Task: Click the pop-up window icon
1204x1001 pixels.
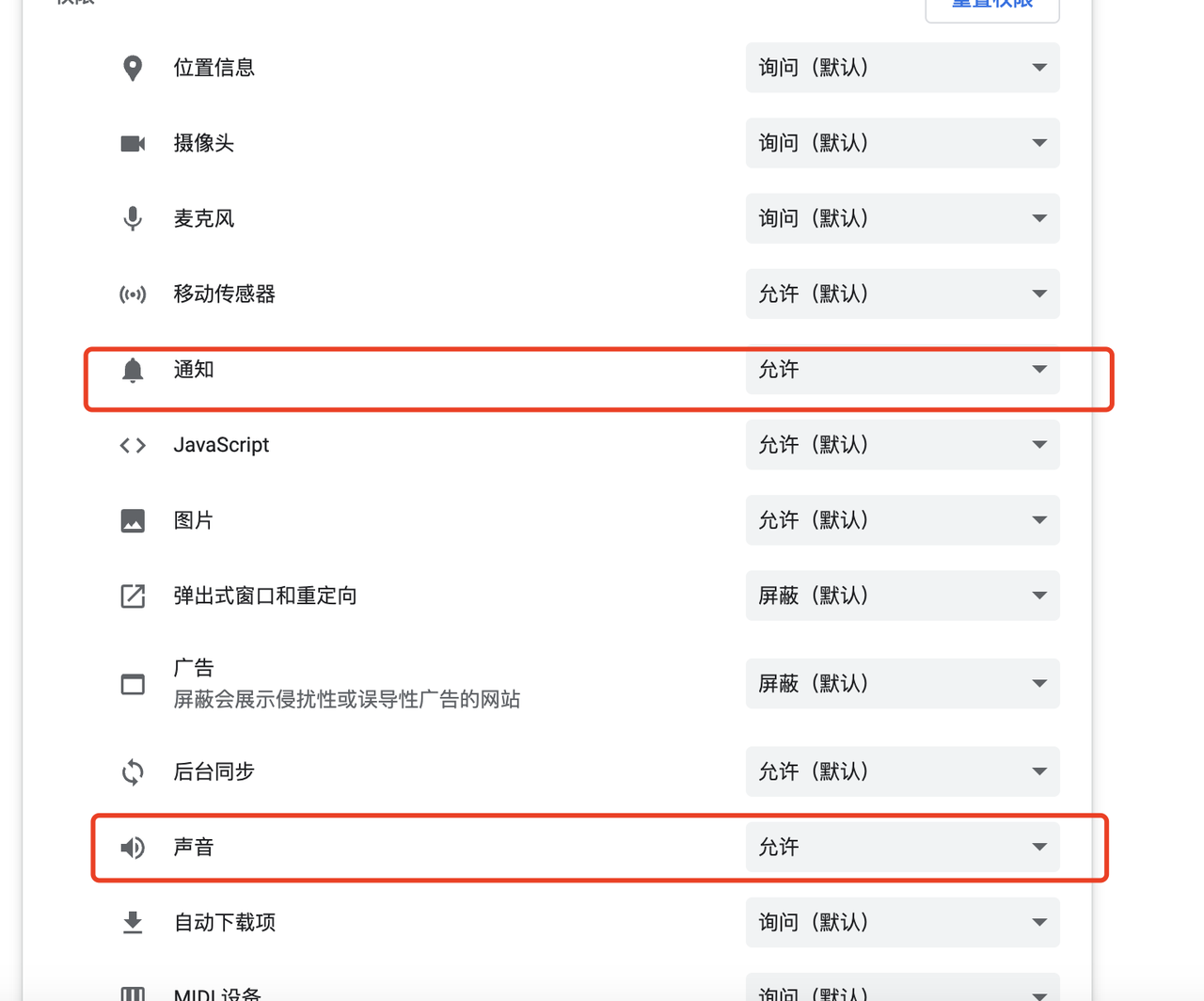Action: click(x=133, y=596)
